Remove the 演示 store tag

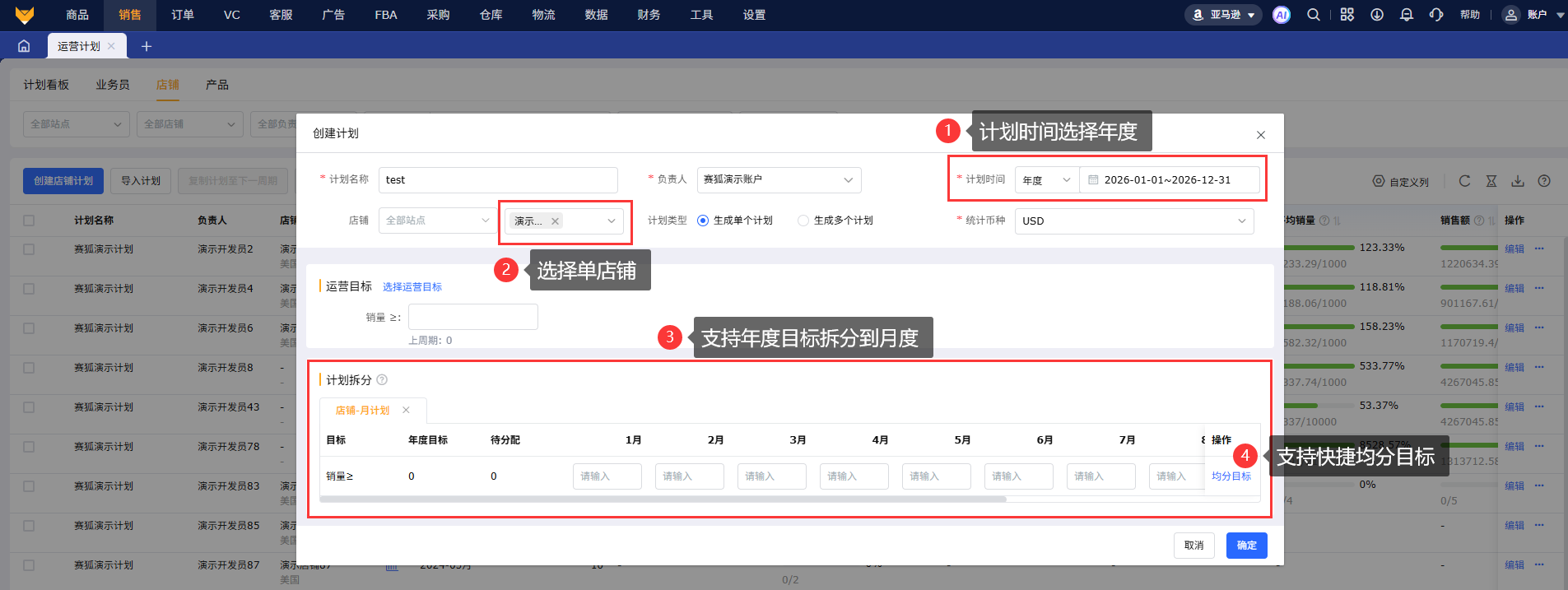click(x=556, y=221)
